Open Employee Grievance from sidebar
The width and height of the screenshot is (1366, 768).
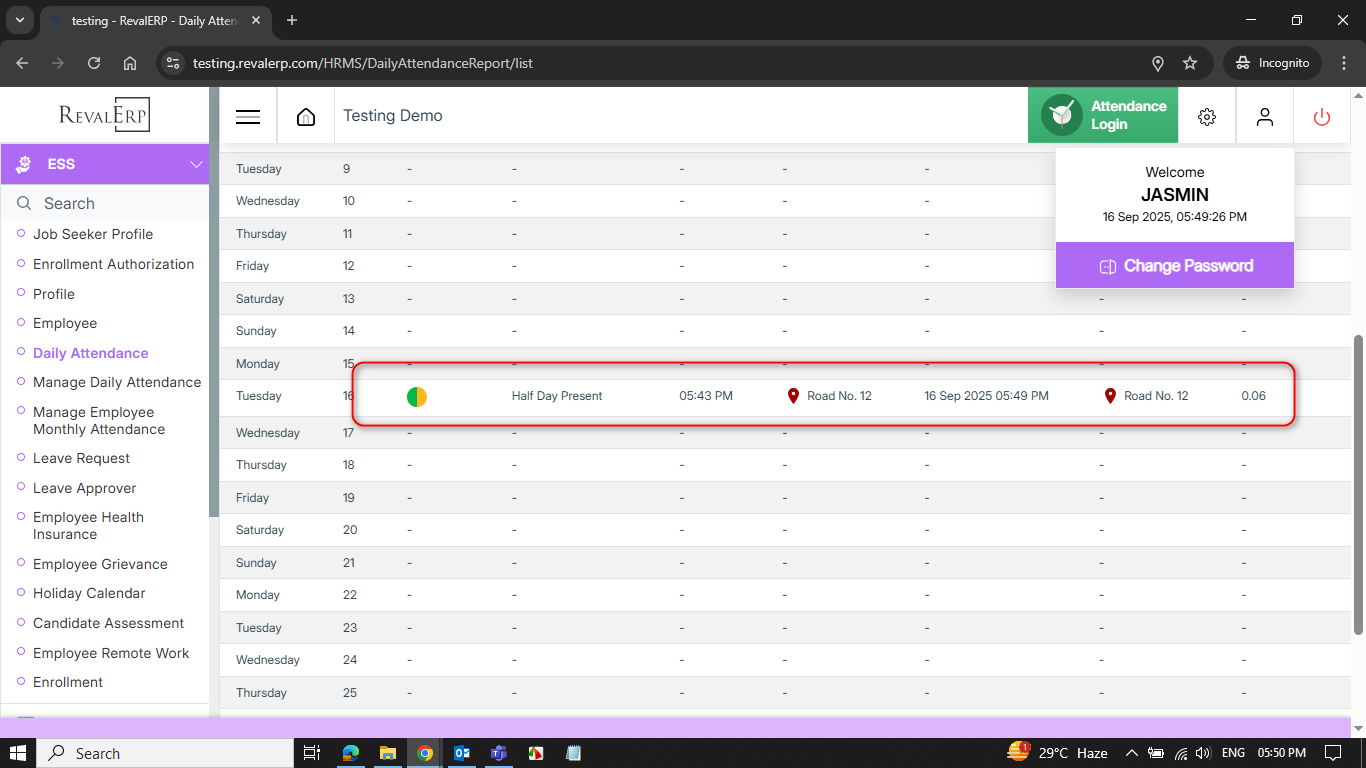pyautogui.click(x=100, y=564)
